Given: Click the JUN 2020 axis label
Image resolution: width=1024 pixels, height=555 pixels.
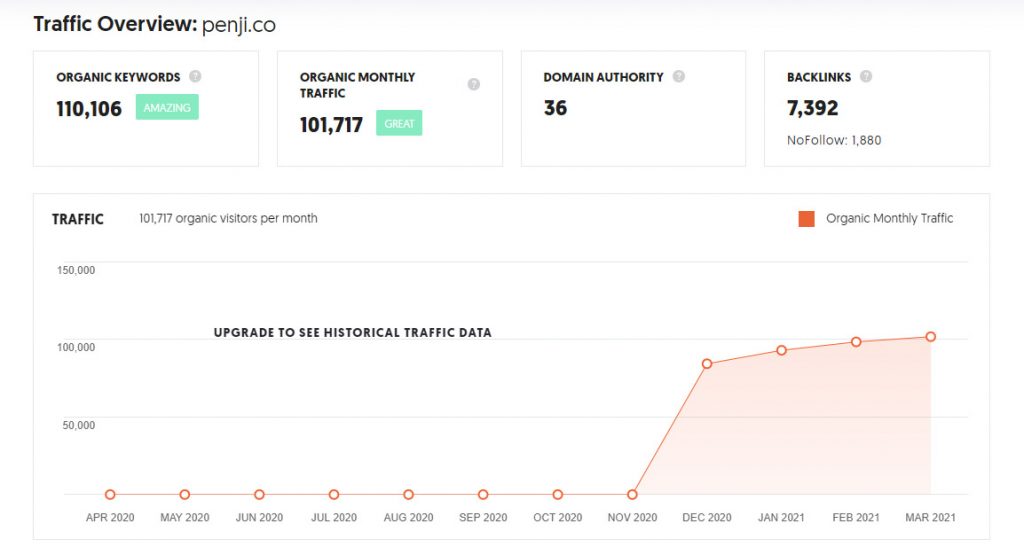Looking at the screenshot, I should (x=259, y=517).
